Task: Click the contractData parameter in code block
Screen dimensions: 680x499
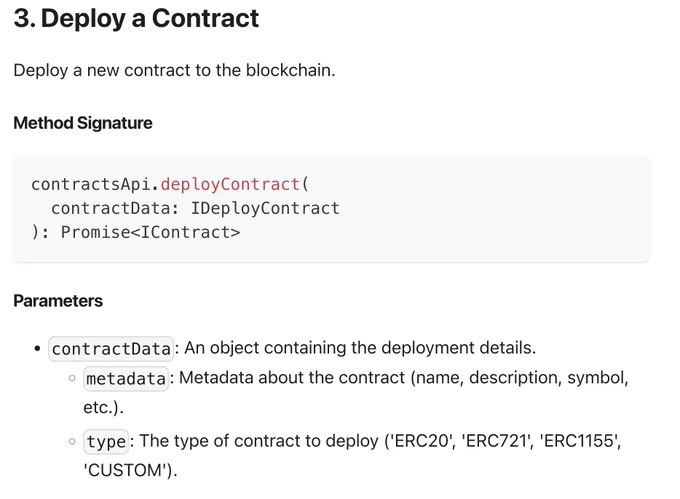Action: 111,209
